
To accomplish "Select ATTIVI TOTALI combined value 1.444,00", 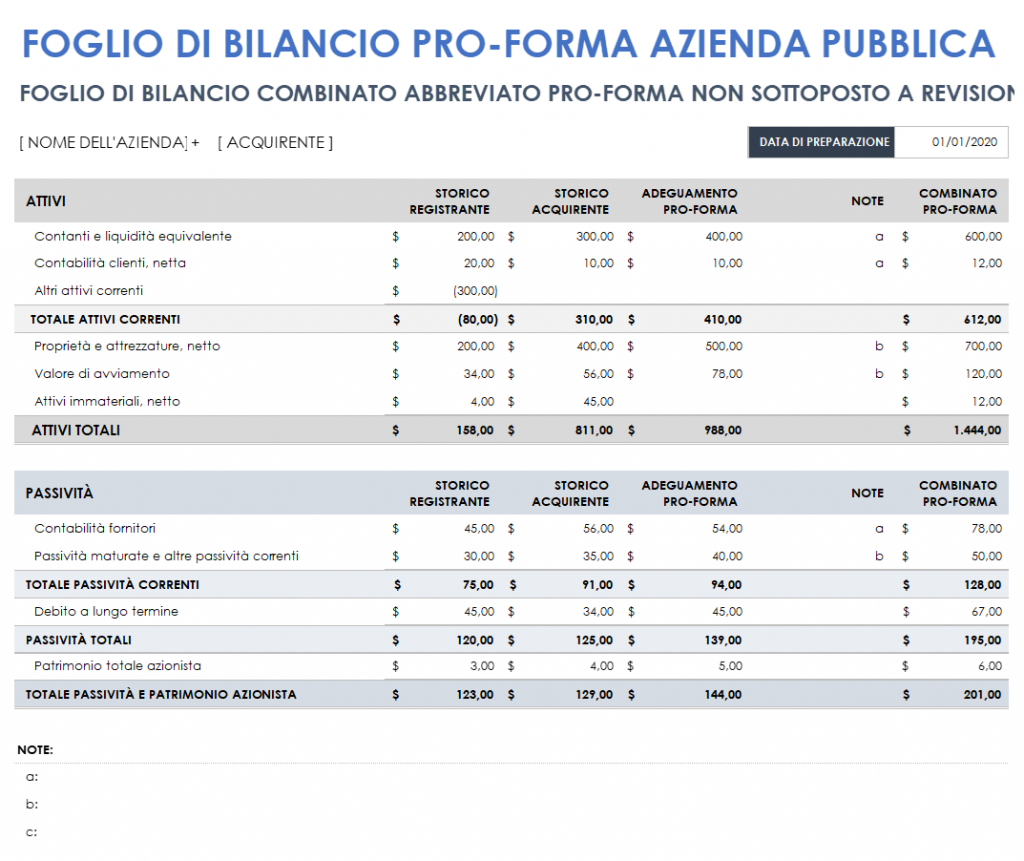I will coord(976,430).
